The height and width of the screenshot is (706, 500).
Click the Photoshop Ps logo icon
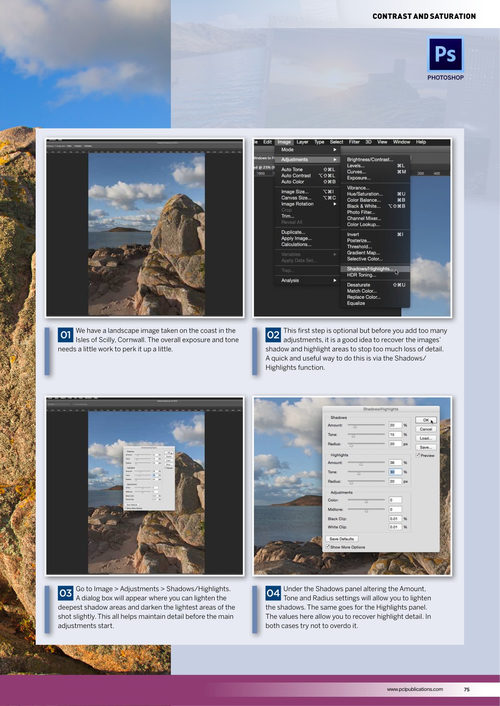[445, 54]
